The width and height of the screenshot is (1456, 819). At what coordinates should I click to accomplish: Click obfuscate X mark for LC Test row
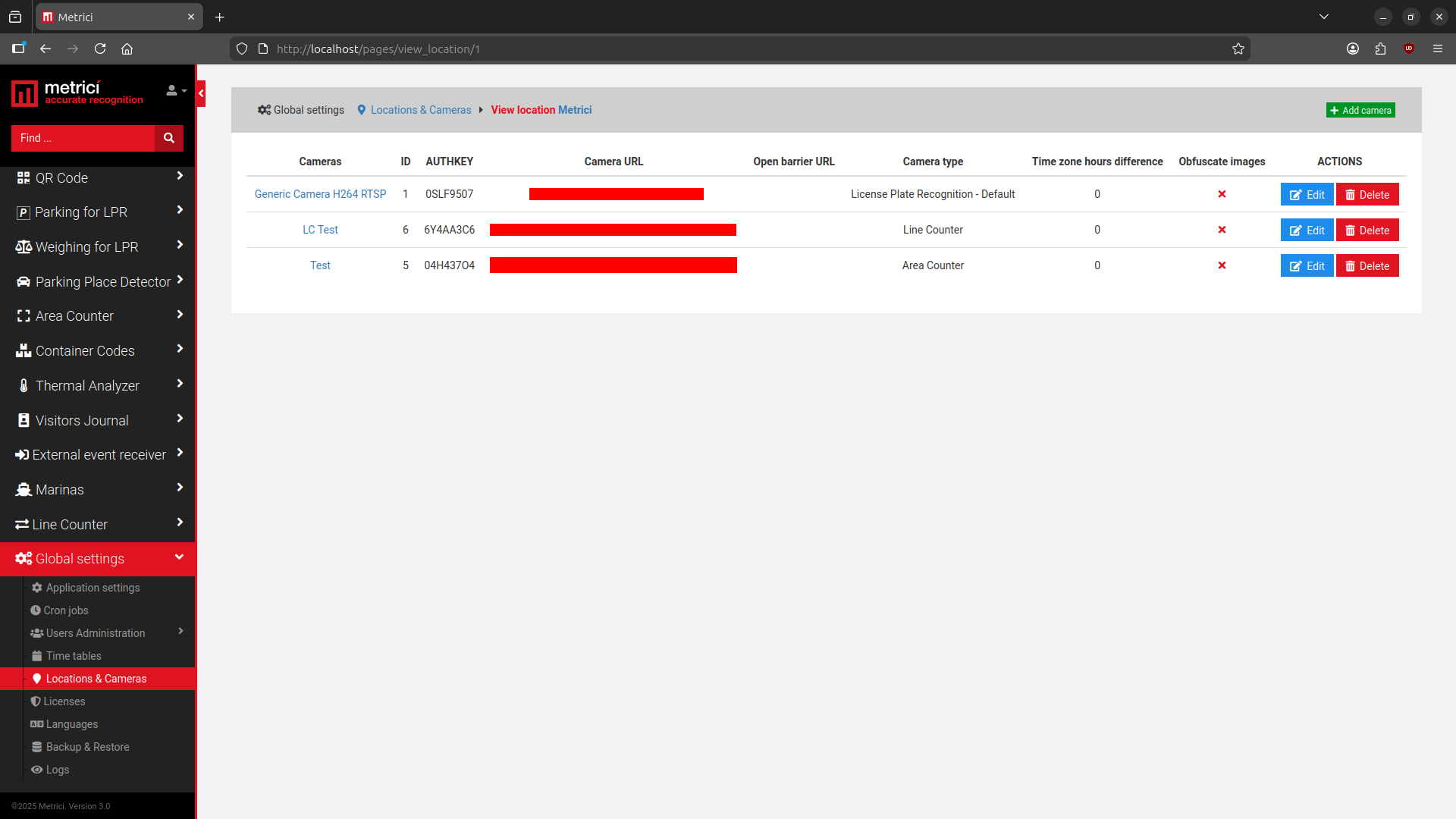1222,230
